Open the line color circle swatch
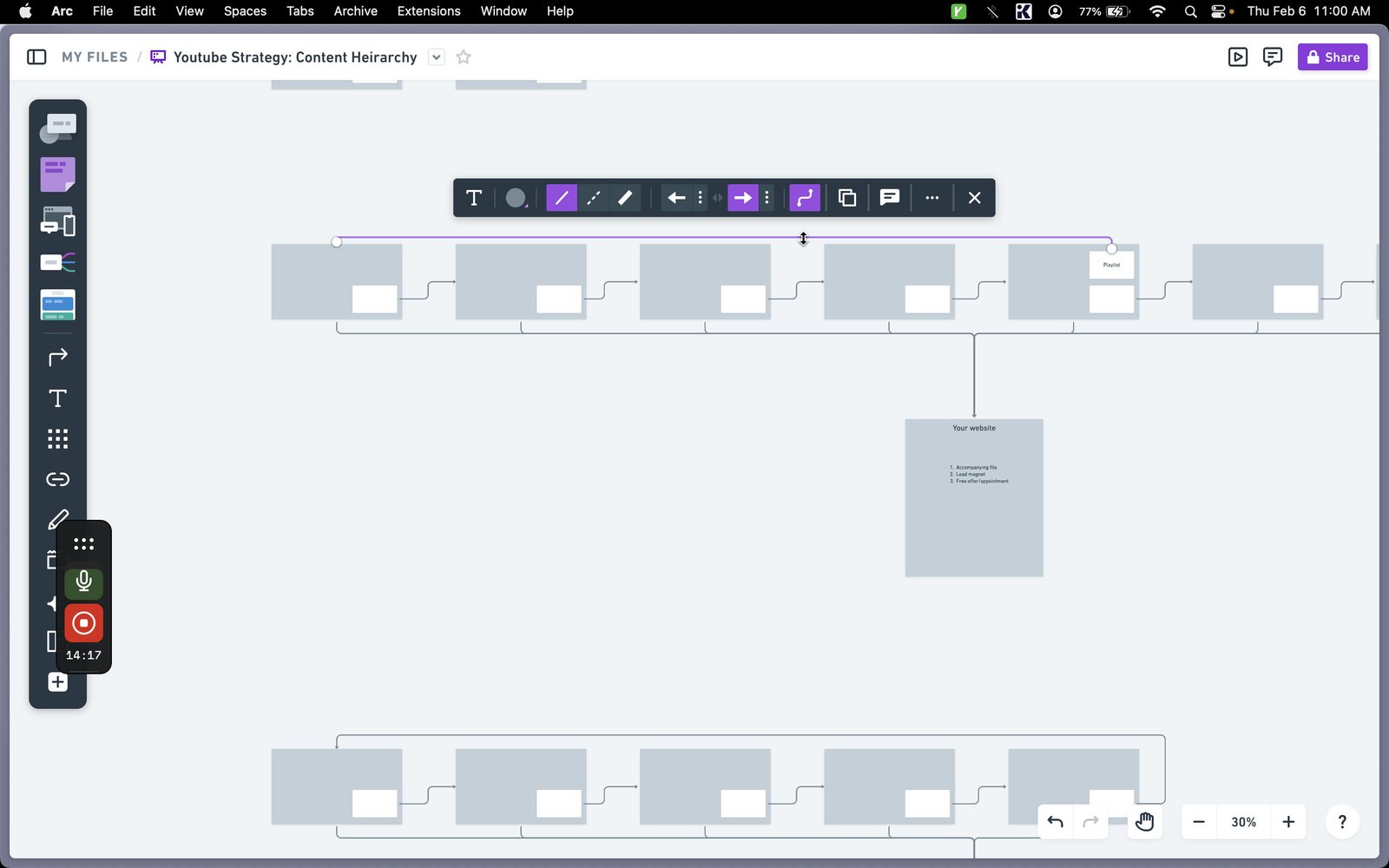The image size is (1389, 868). point(516,198)
